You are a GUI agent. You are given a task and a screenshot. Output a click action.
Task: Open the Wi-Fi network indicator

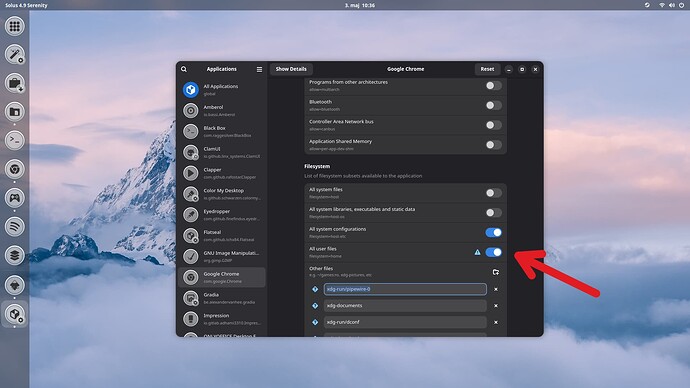(x=662, y=5)
